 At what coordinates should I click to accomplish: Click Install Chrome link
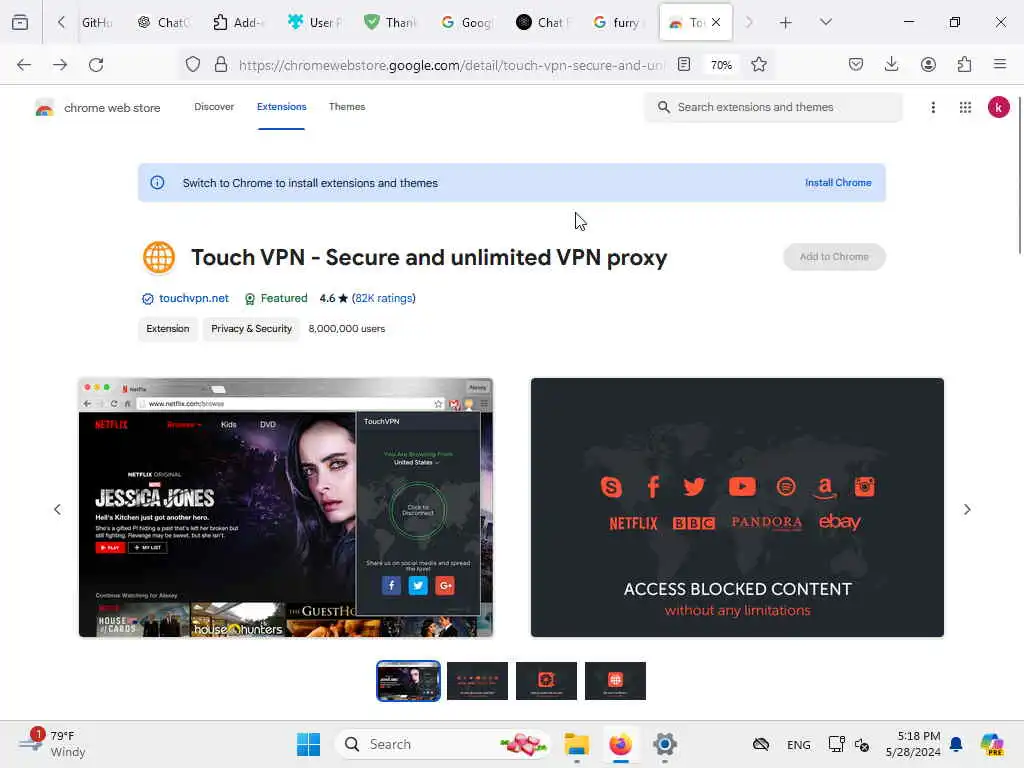click(x=838, y=183)
